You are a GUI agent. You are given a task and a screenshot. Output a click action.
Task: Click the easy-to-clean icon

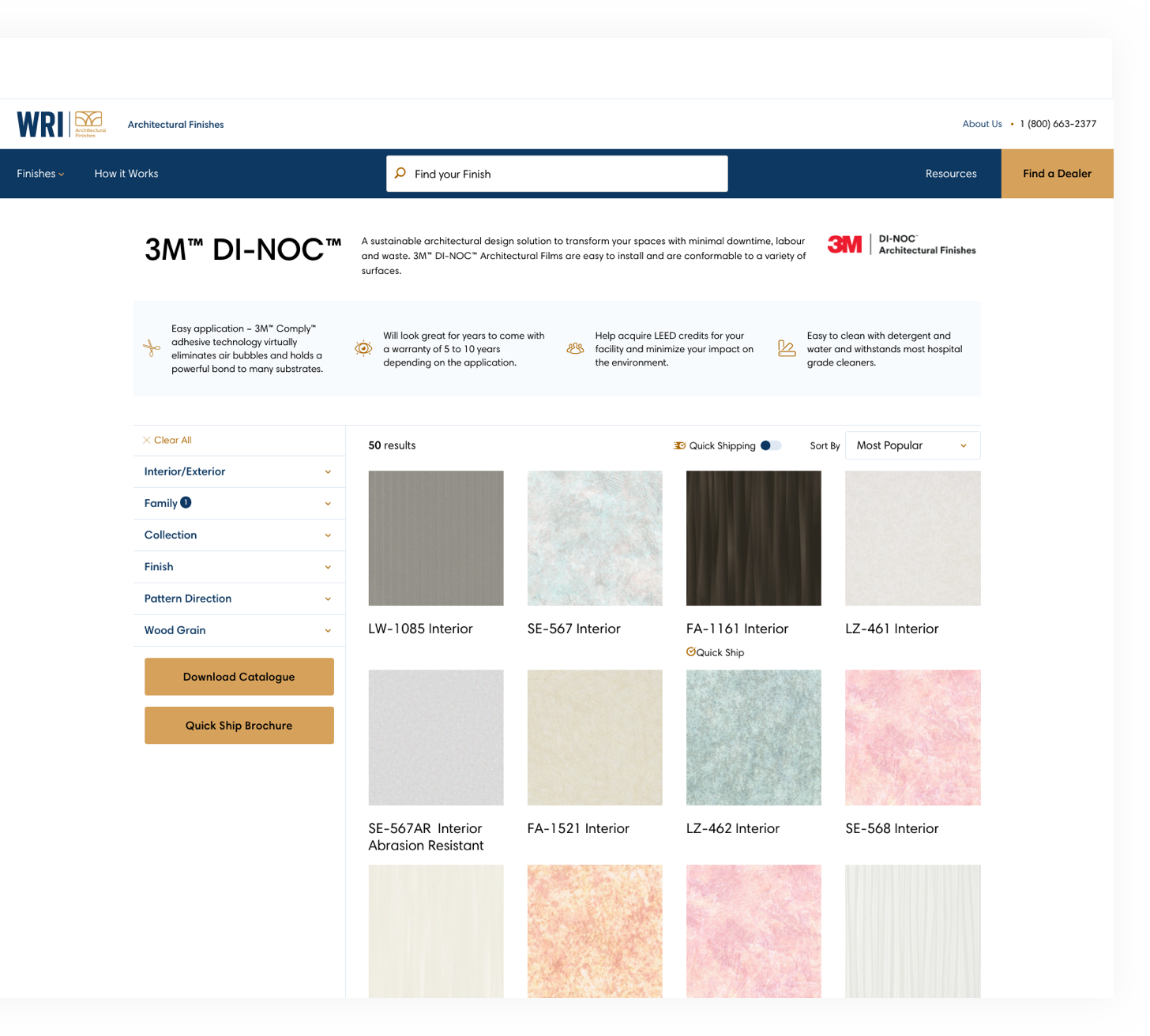787,348
